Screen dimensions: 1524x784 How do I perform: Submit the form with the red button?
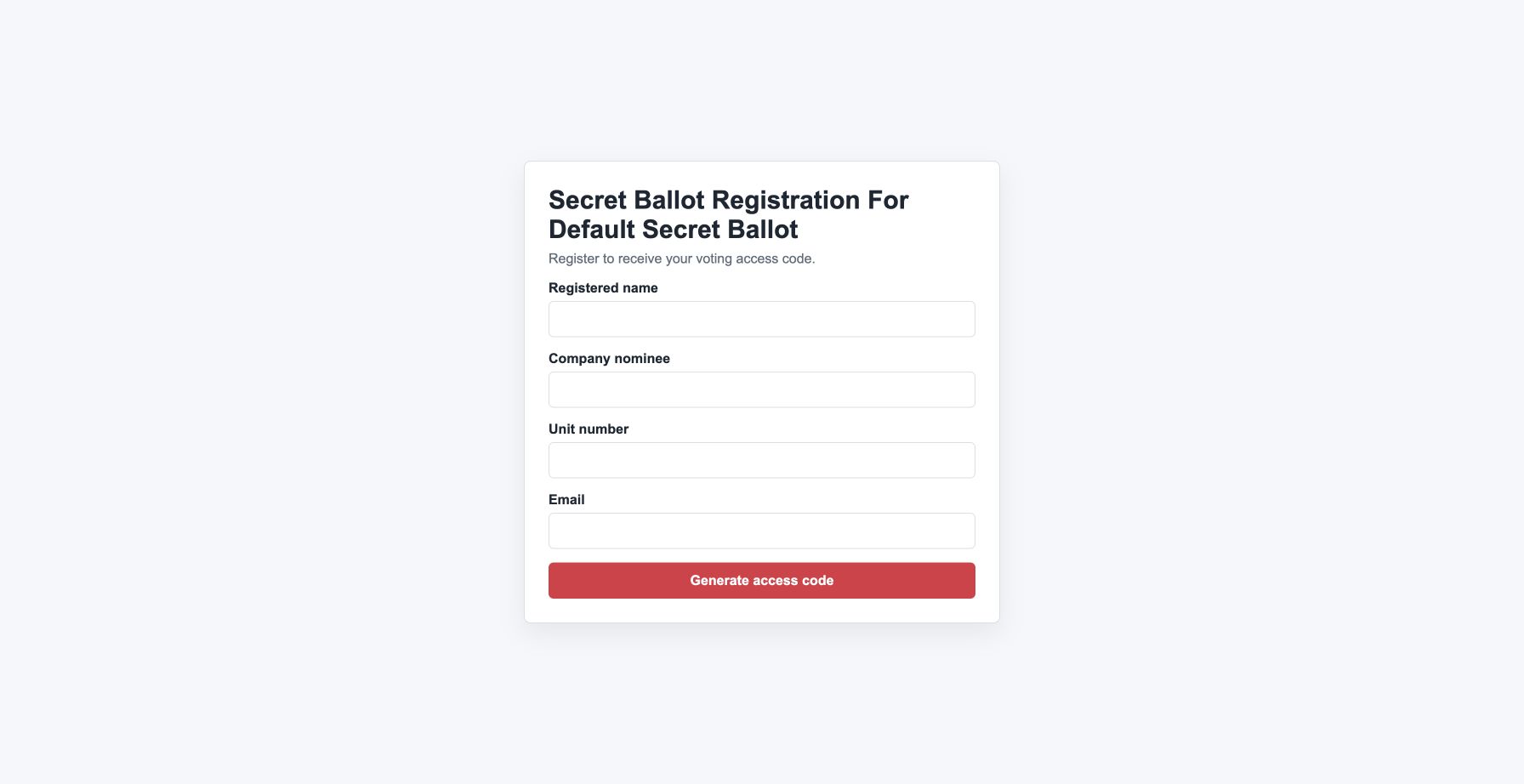pyautogui.click(x=761, y=581)
